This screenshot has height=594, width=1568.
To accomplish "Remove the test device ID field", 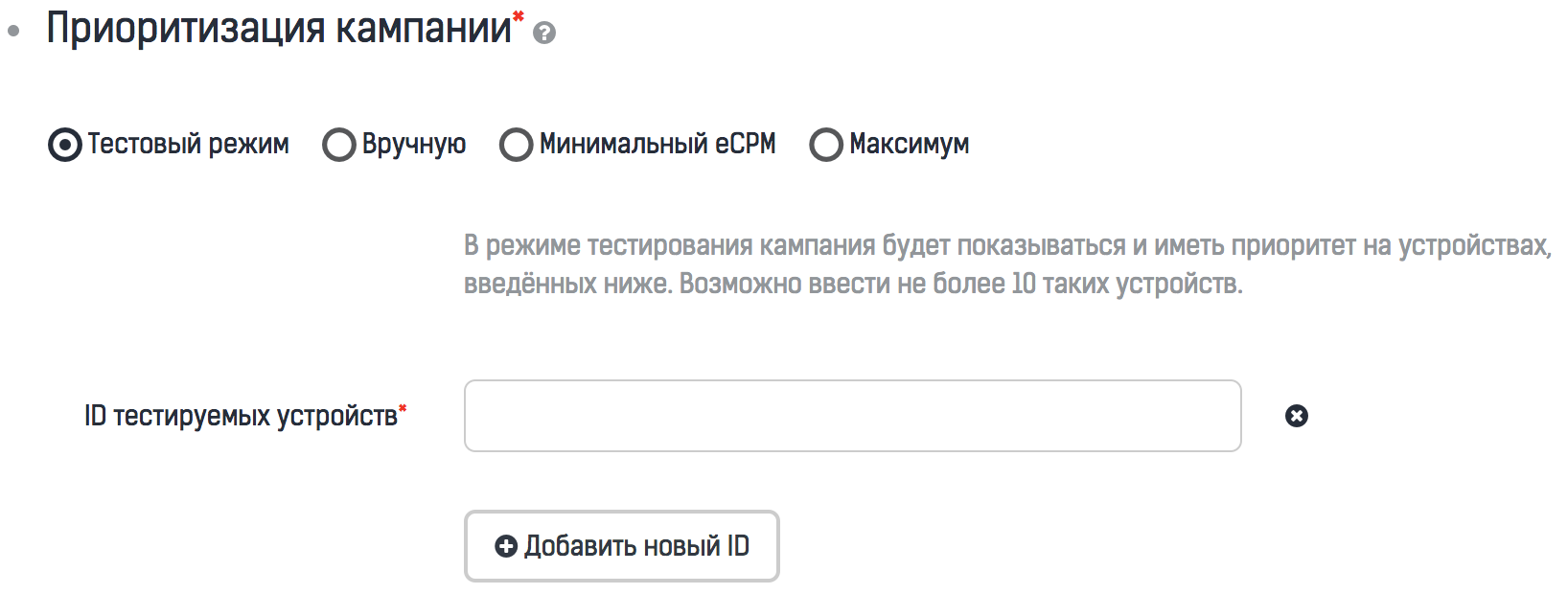I will coord(1296,416).
